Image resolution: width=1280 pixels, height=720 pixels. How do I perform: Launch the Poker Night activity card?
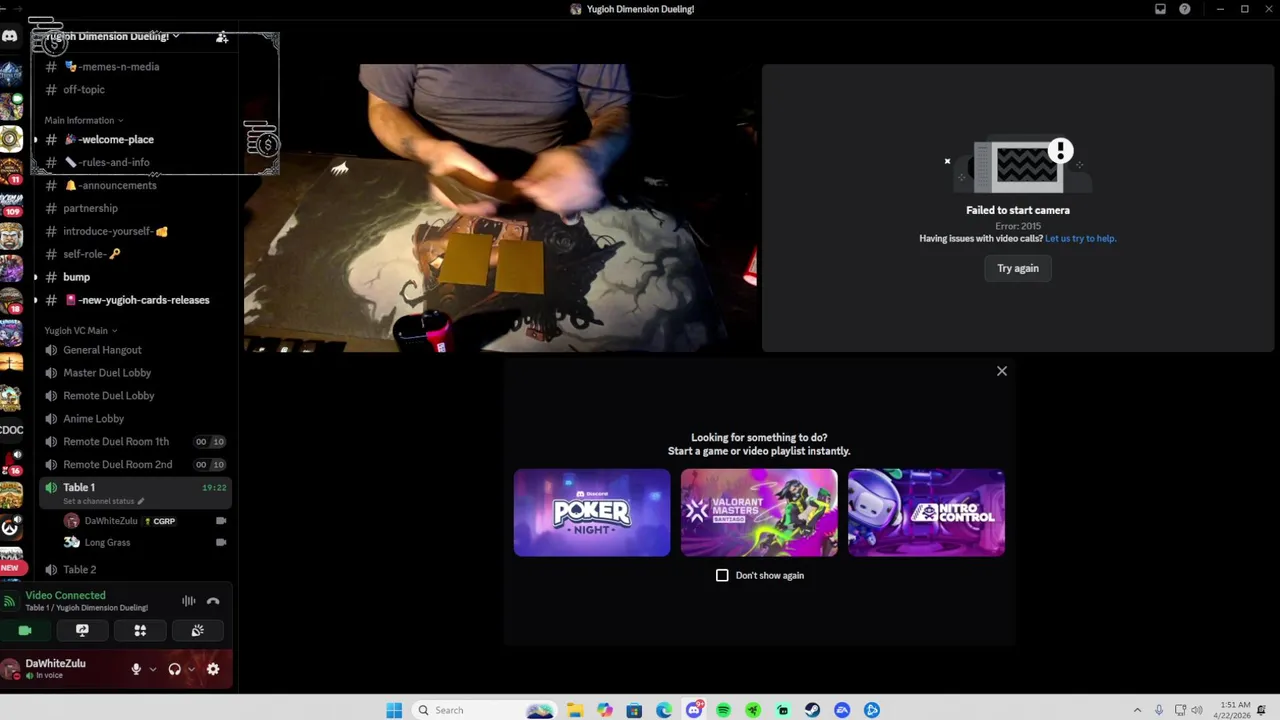[x=592, y=512]
